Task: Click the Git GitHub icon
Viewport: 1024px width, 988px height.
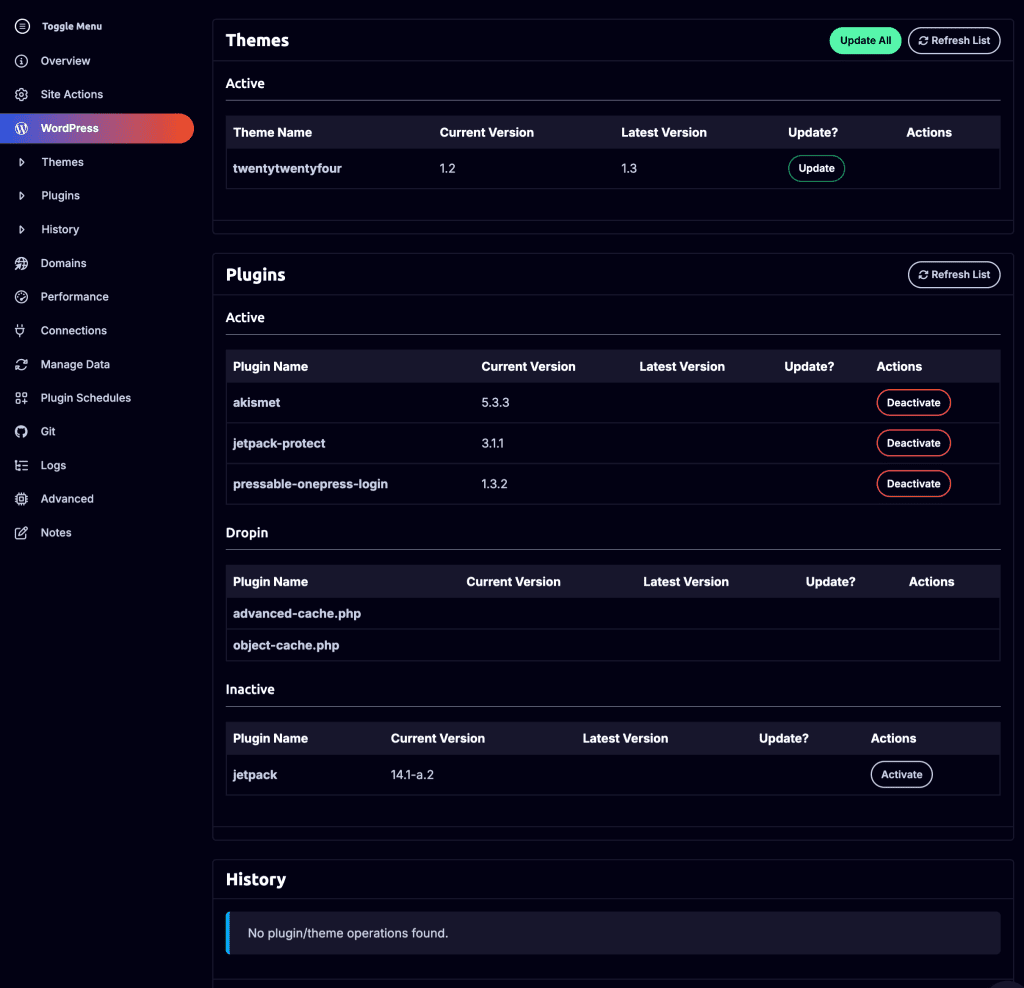Action: click(22, 432)
